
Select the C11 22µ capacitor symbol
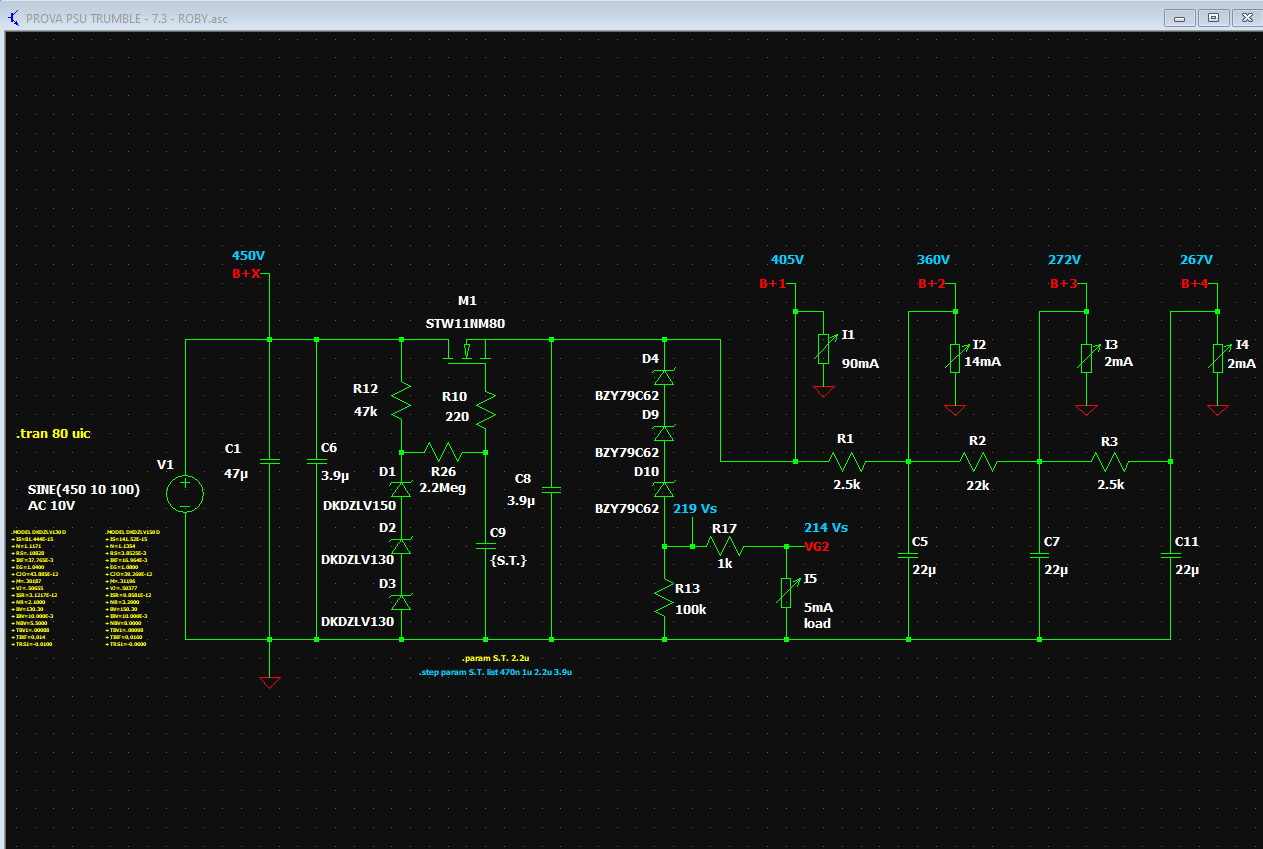tap(1170, 553)
